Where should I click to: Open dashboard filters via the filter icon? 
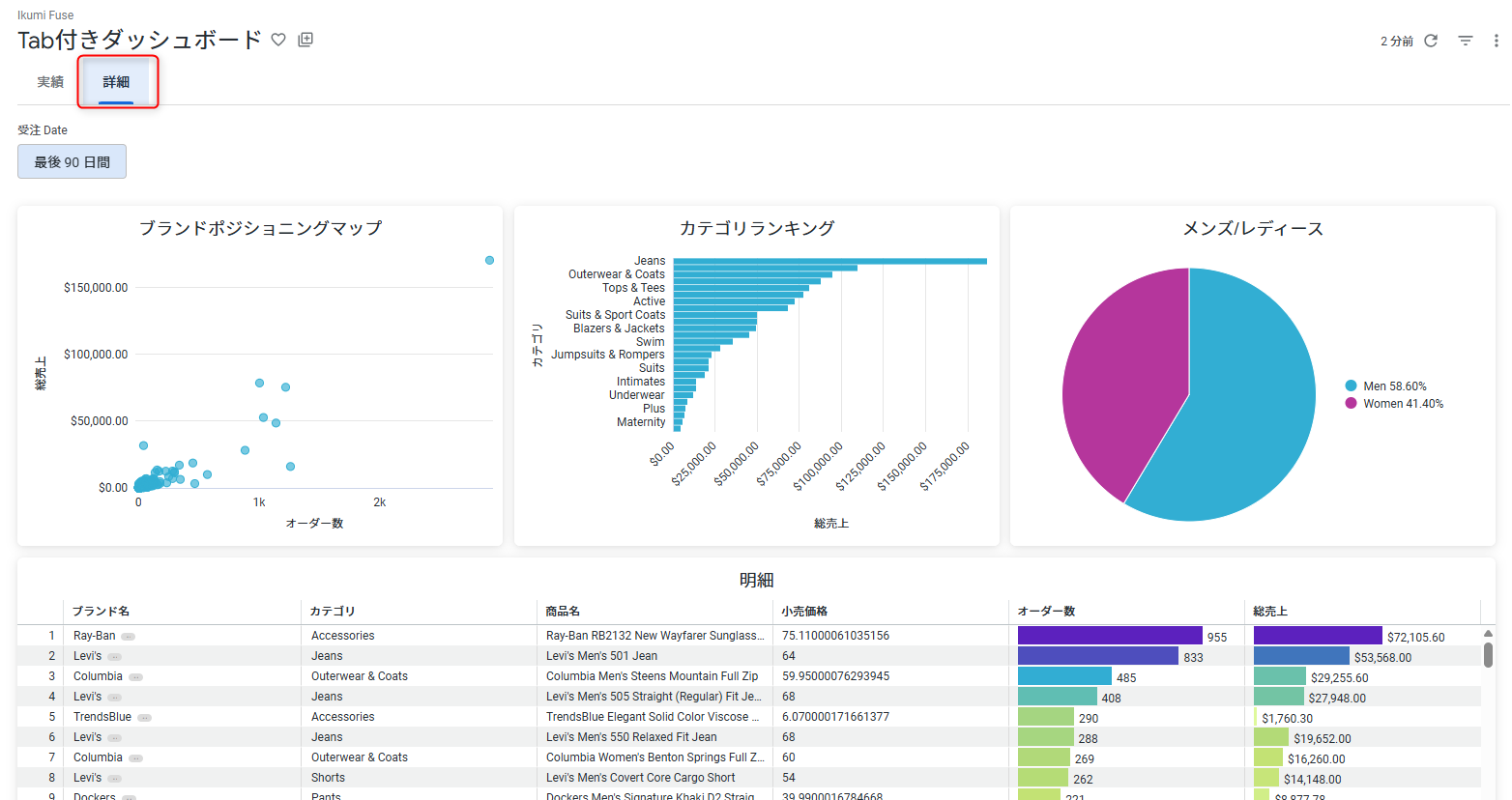coord(1465,41)
